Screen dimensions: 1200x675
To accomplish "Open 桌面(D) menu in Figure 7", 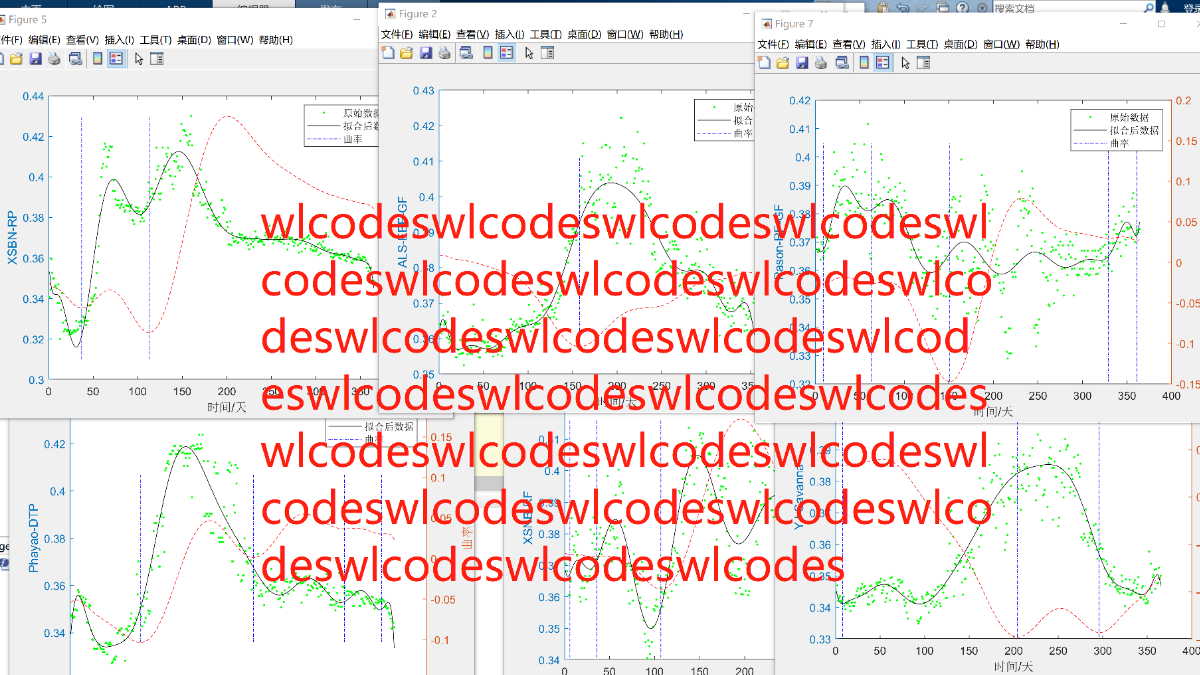I will click(x=961, y=45).
